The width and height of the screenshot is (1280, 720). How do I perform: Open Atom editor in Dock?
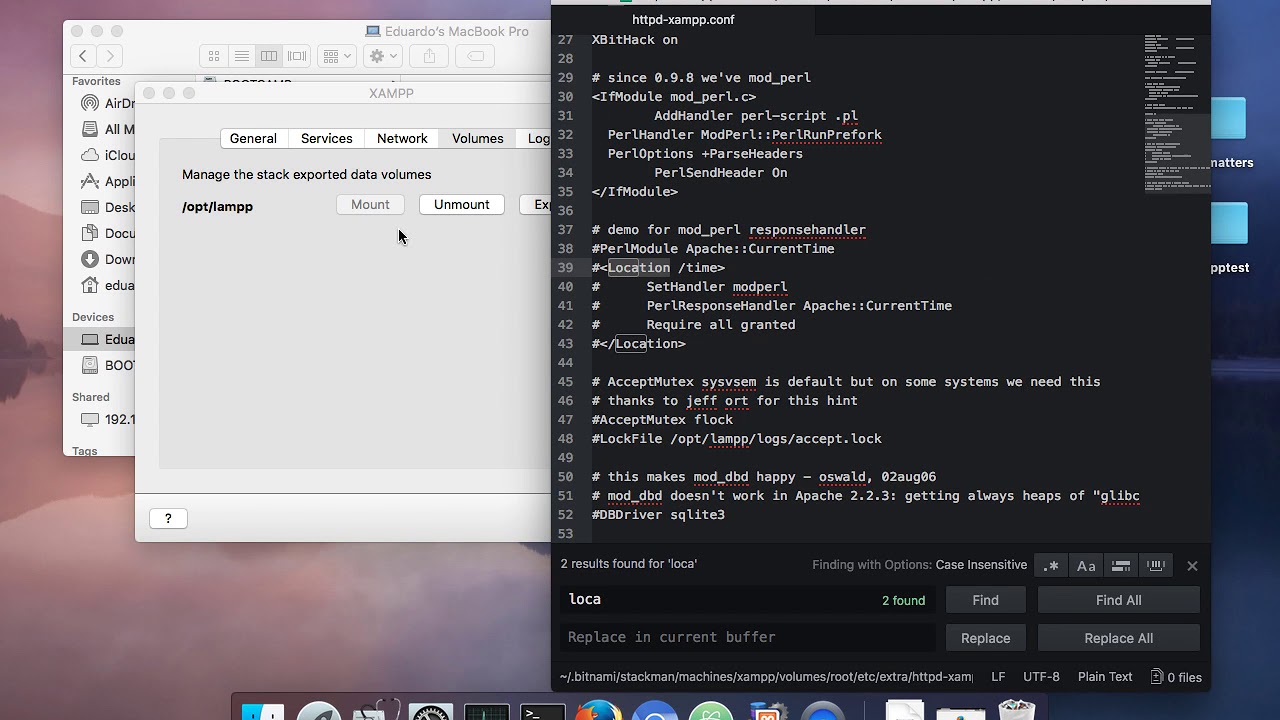(x=711, y=712)
